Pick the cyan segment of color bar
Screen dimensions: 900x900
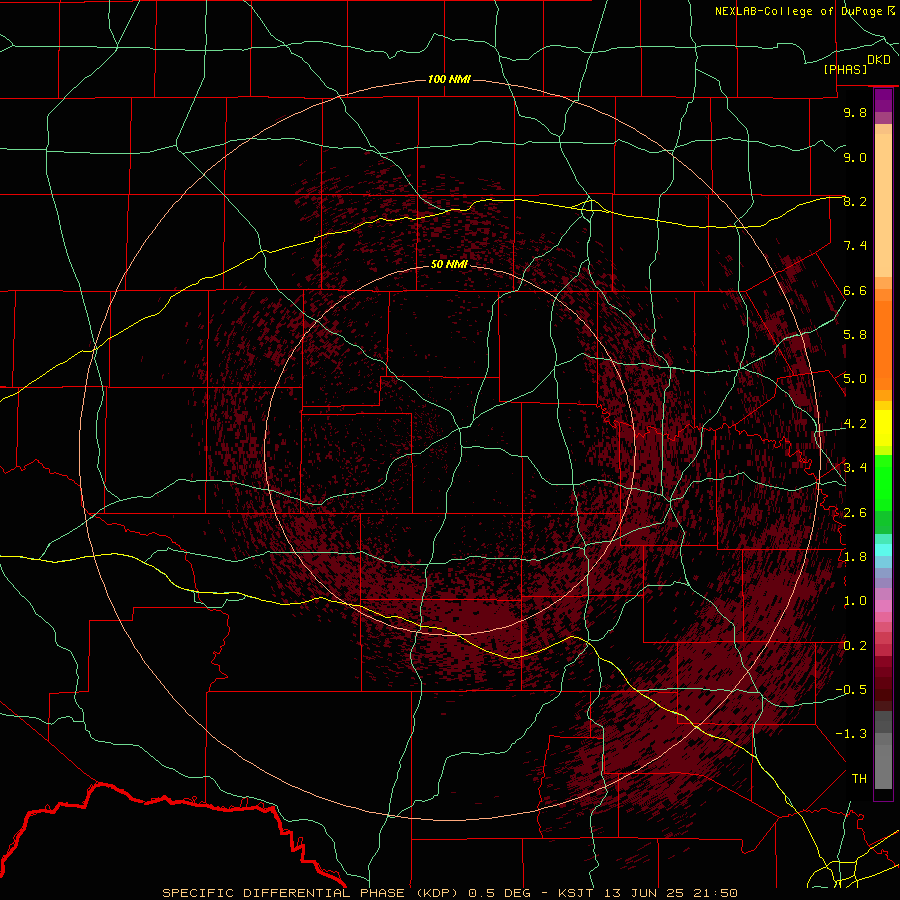pyautogui.click(x=883, y=550)
